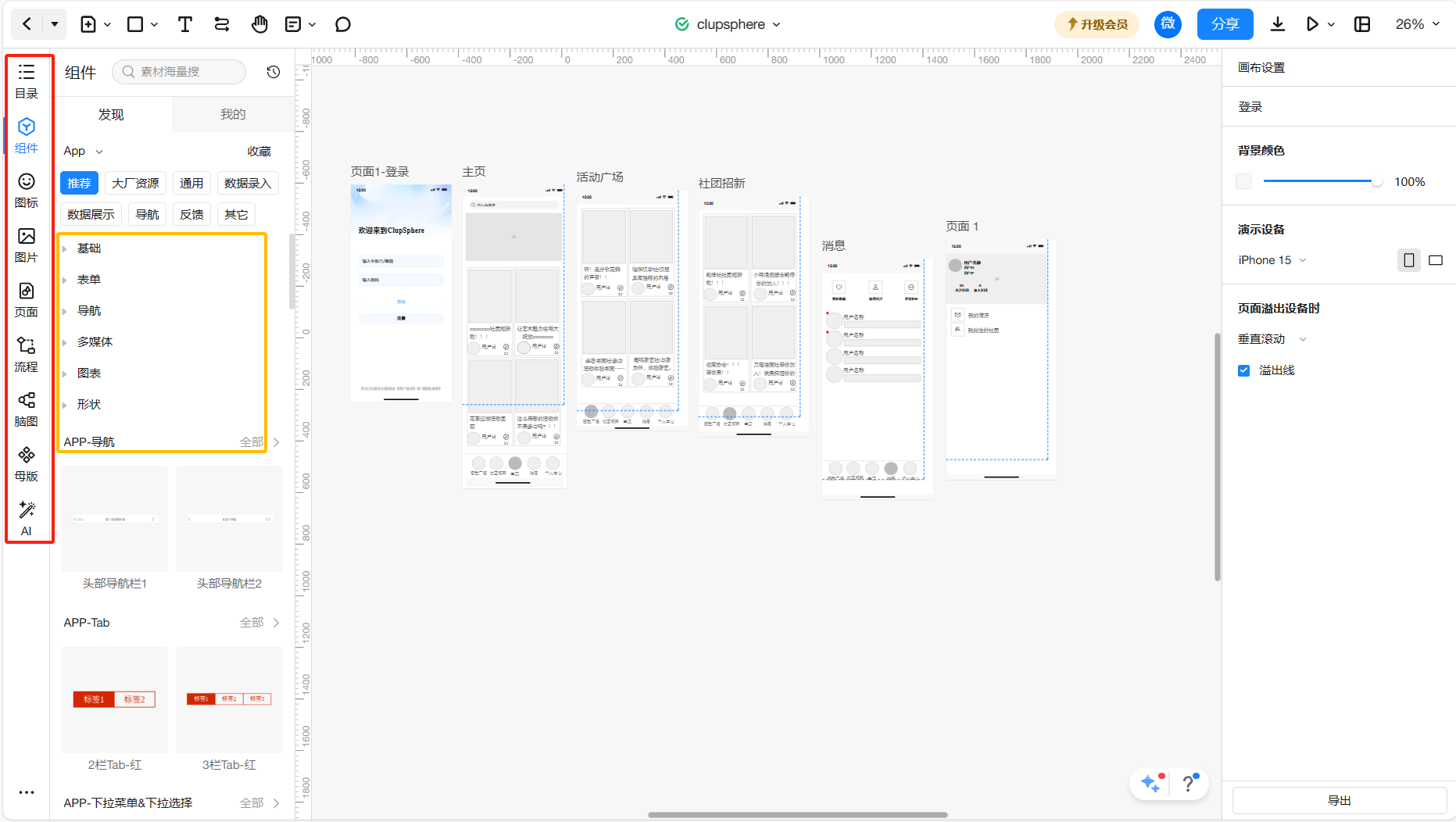Click the 升级会员 upgrade button
The width and height of the screenshot is (1456, 822).
pyautogui.click(x=1097, y=24)
